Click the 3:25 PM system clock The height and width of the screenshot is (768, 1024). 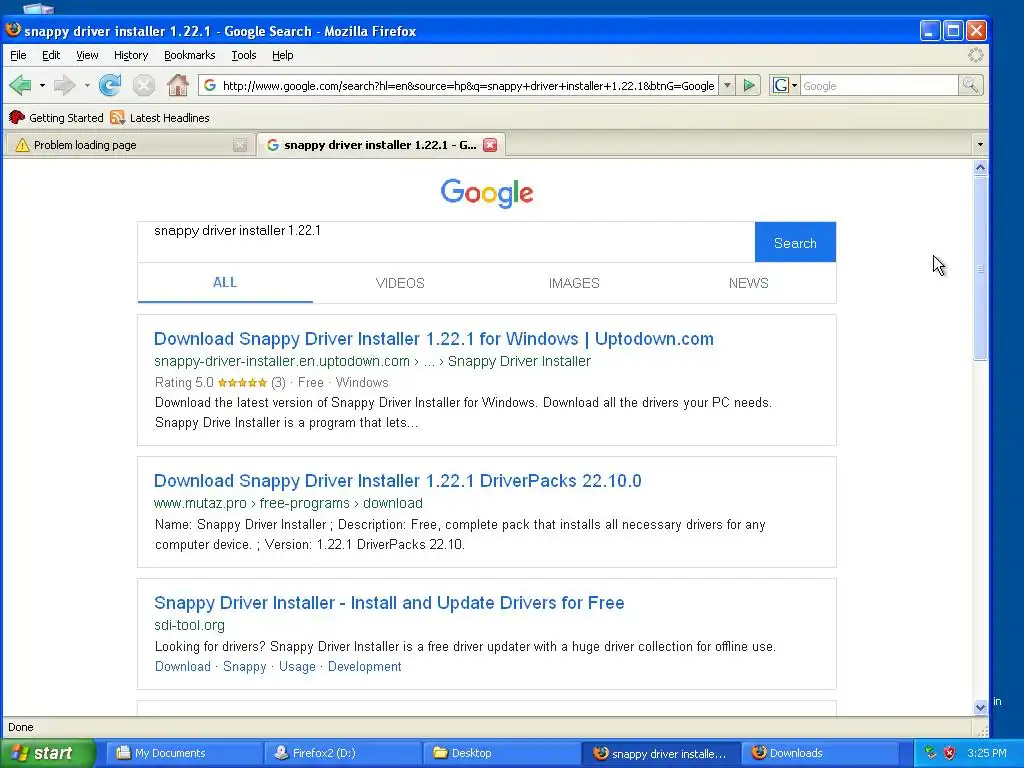click(x=987, y=753)
